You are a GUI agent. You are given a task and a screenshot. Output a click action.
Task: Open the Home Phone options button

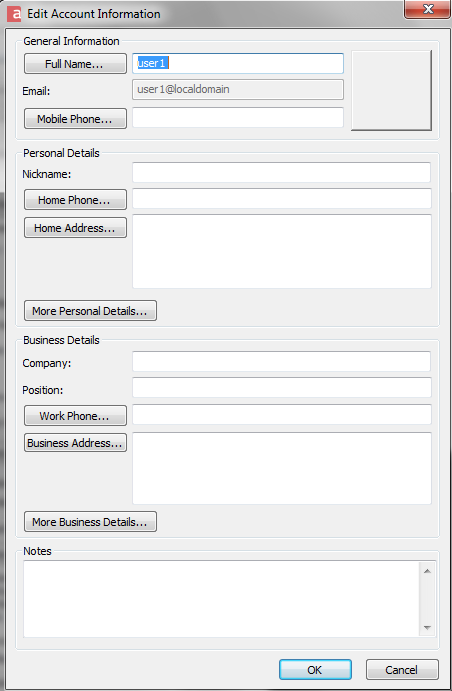click(x=75, y=200)
